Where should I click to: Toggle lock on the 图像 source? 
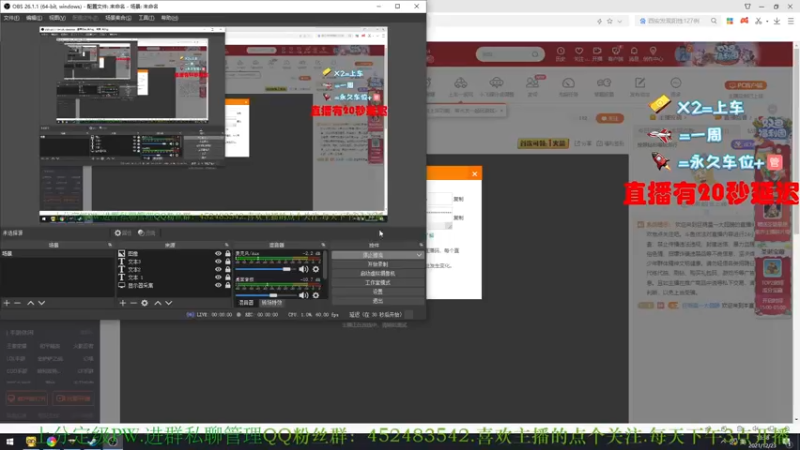click(x=228, y=254)
